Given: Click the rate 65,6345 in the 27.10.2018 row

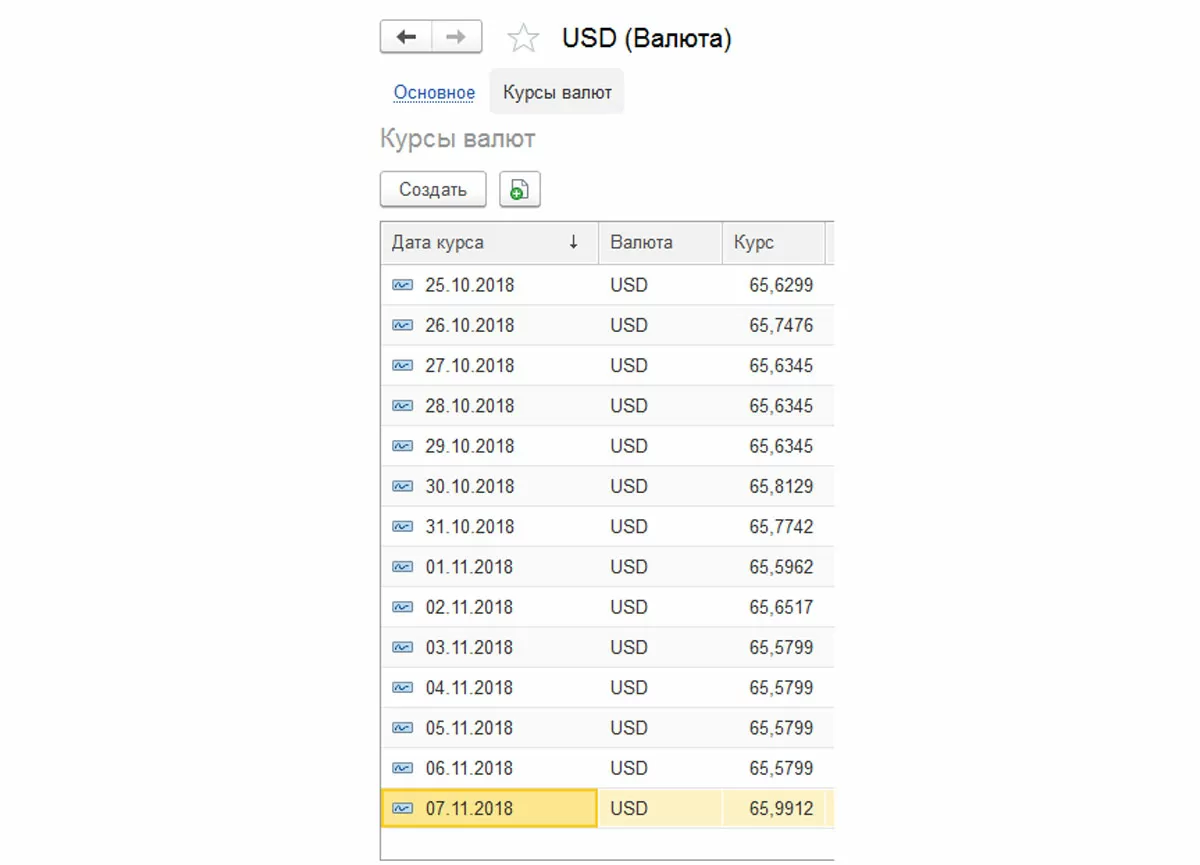Looking at the screenshot, I should click(781, 366).
